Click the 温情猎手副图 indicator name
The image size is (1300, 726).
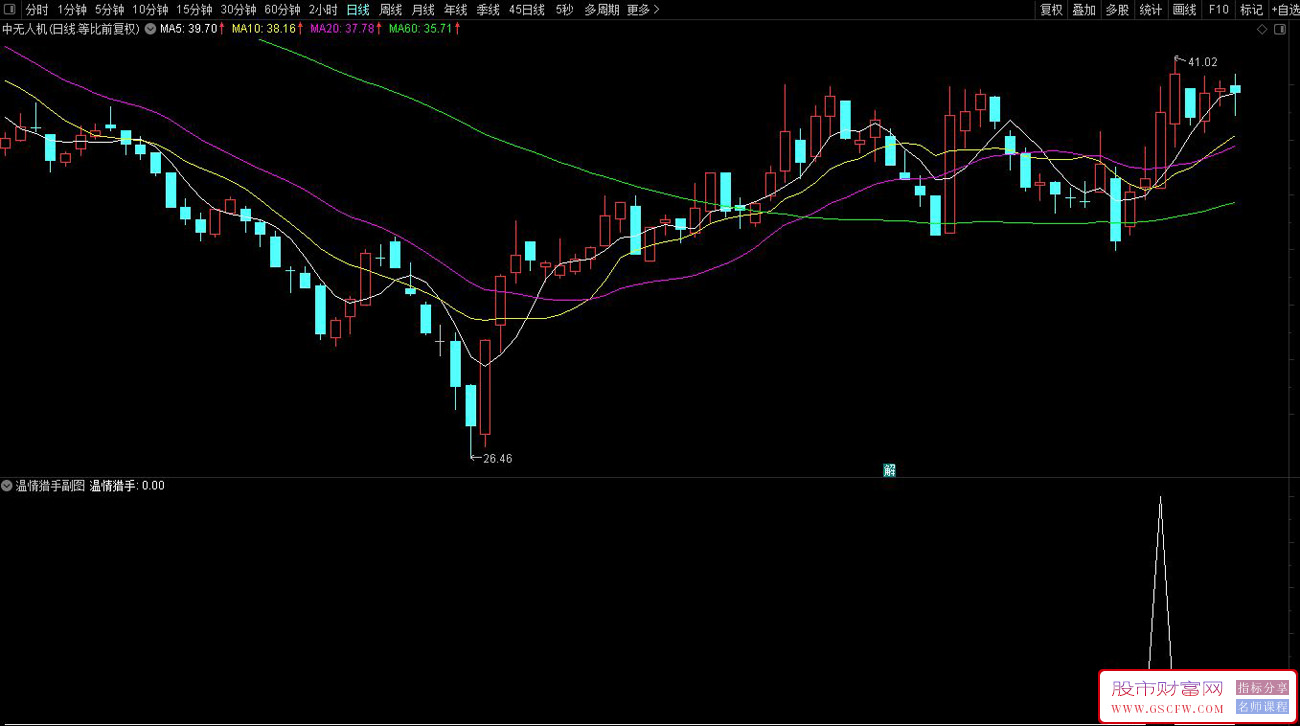(x=50, y=486)
